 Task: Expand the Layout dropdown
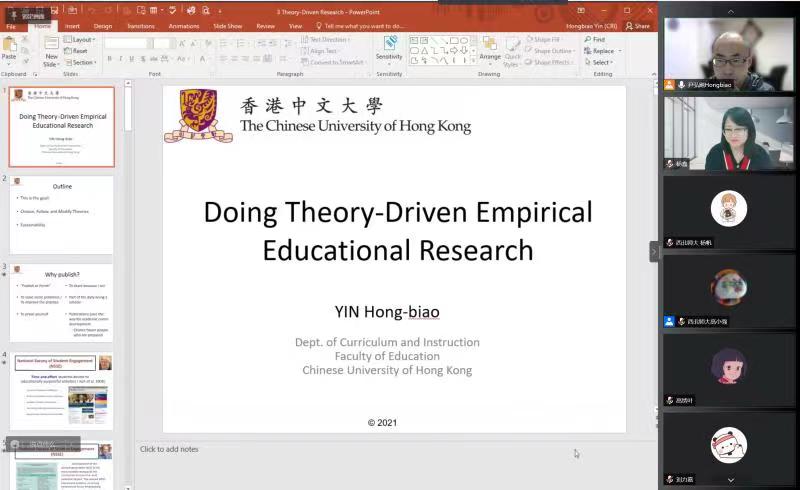coord(81,40)
